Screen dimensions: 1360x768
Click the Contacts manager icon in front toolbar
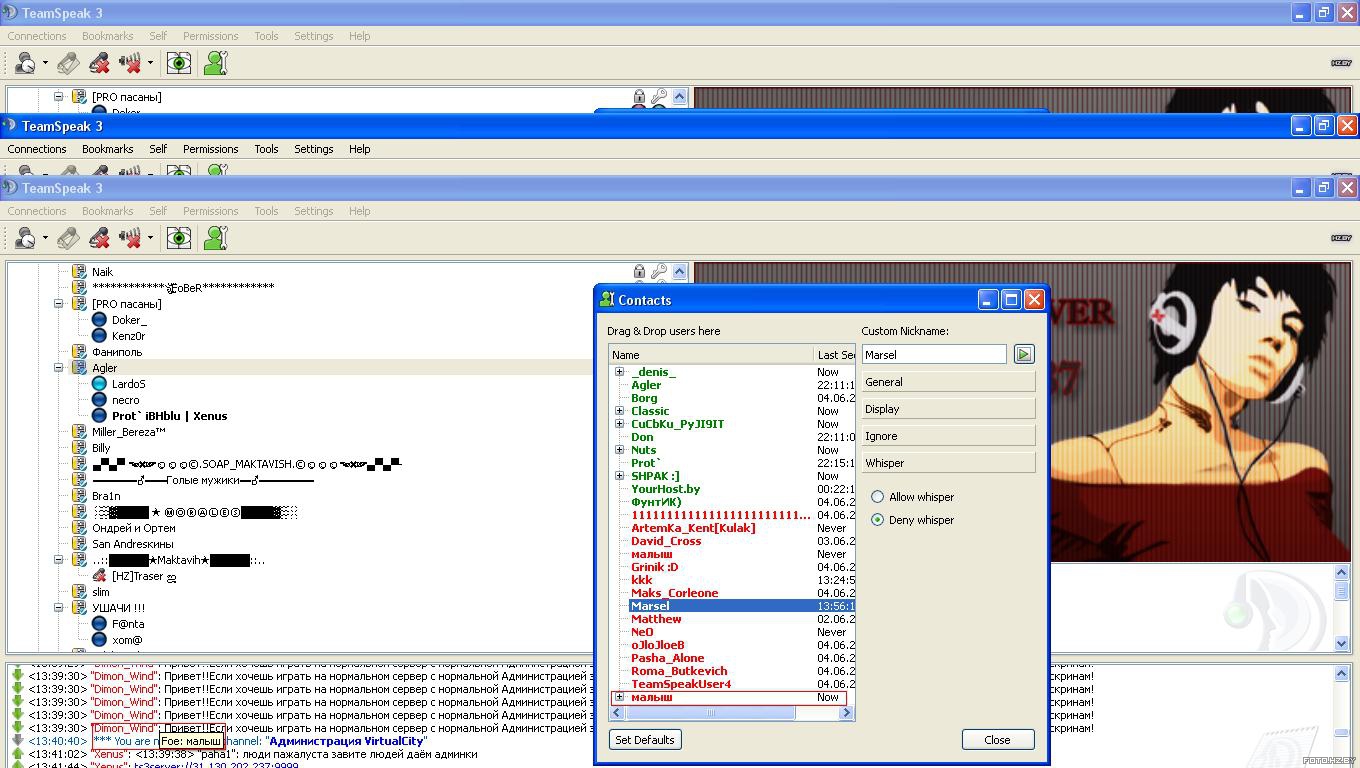coord(216,238)
